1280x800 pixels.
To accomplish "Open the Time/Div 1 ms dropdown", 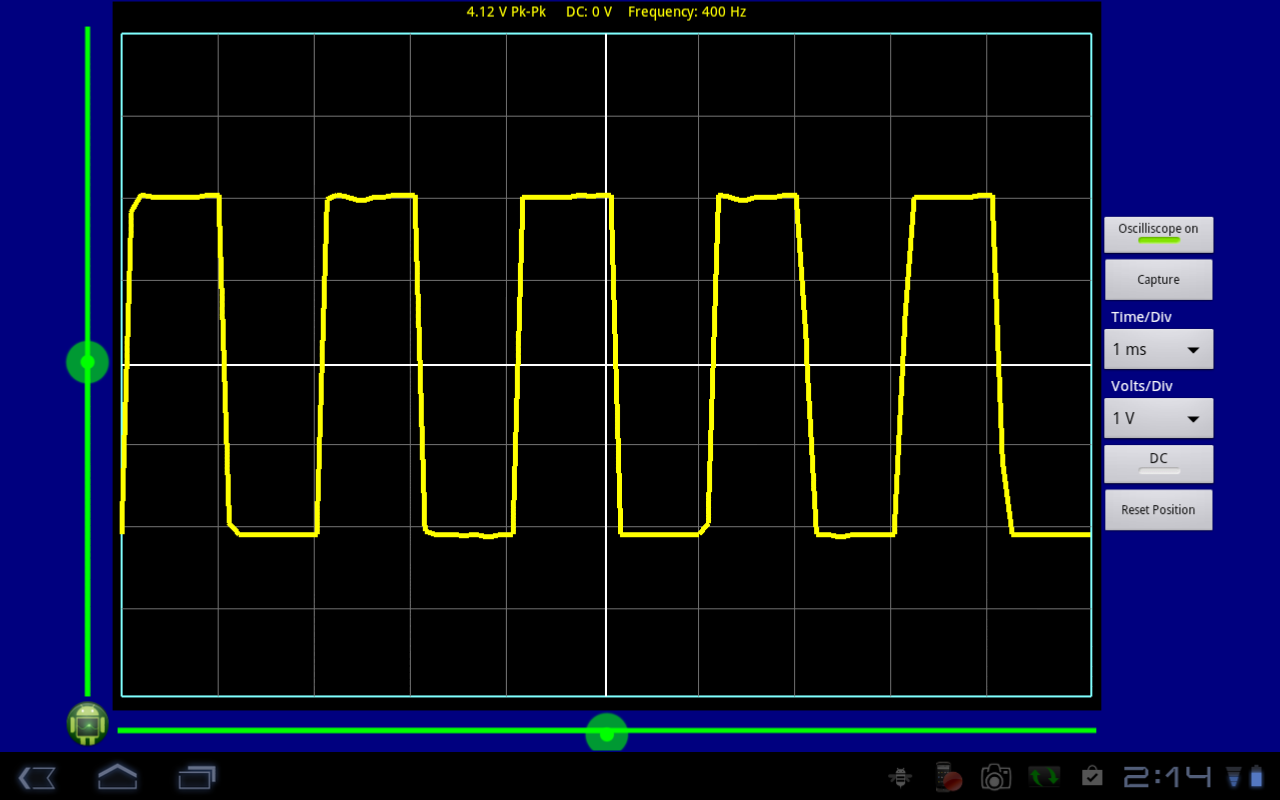I will click(x=1158, y=349).
